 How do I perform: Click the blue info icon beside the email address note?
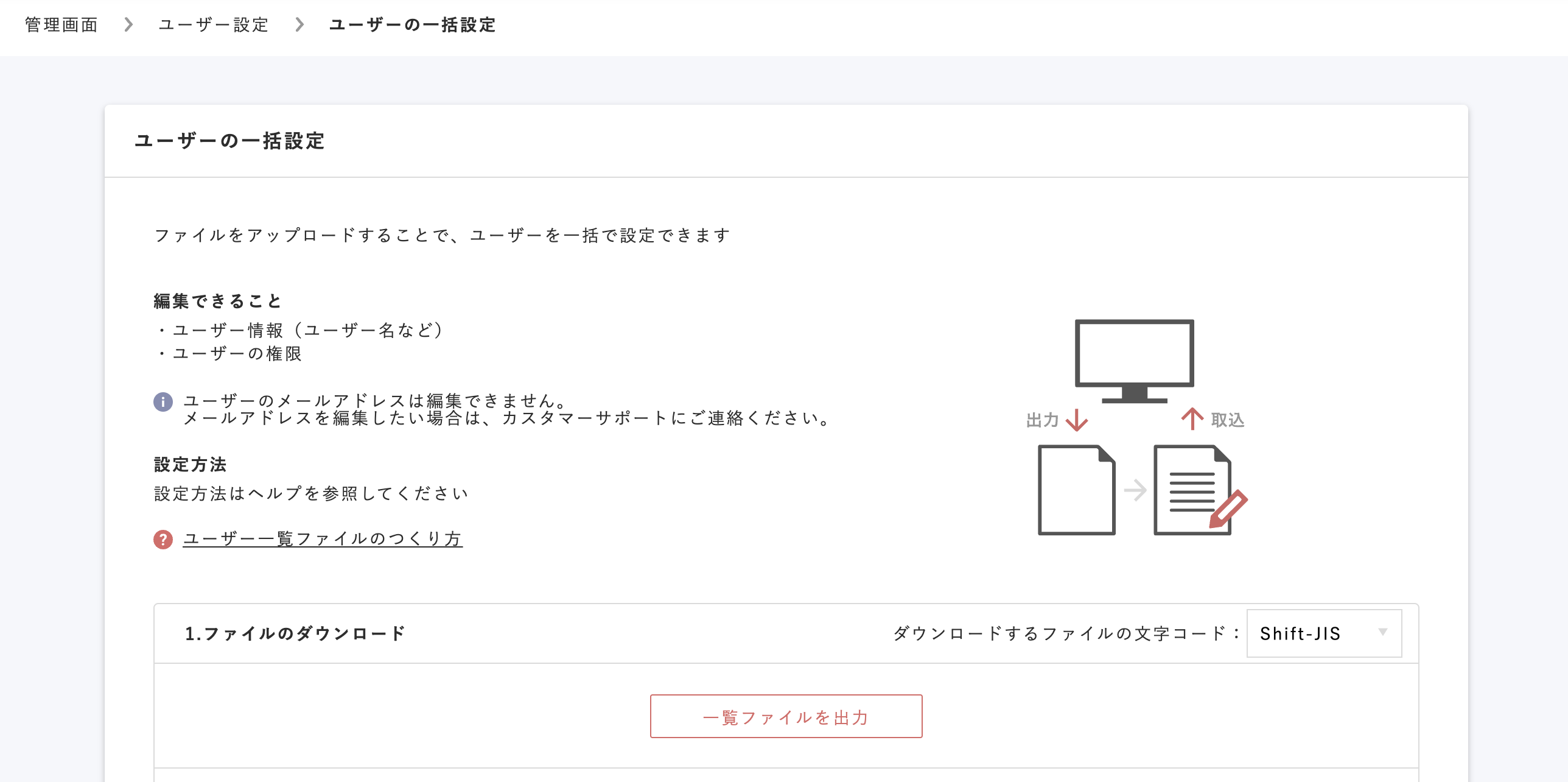tap(163, 402)
